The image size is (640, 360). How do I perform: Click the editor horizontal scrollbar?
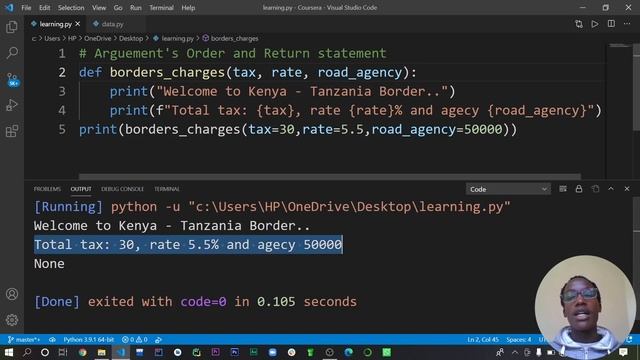[330, 176]
